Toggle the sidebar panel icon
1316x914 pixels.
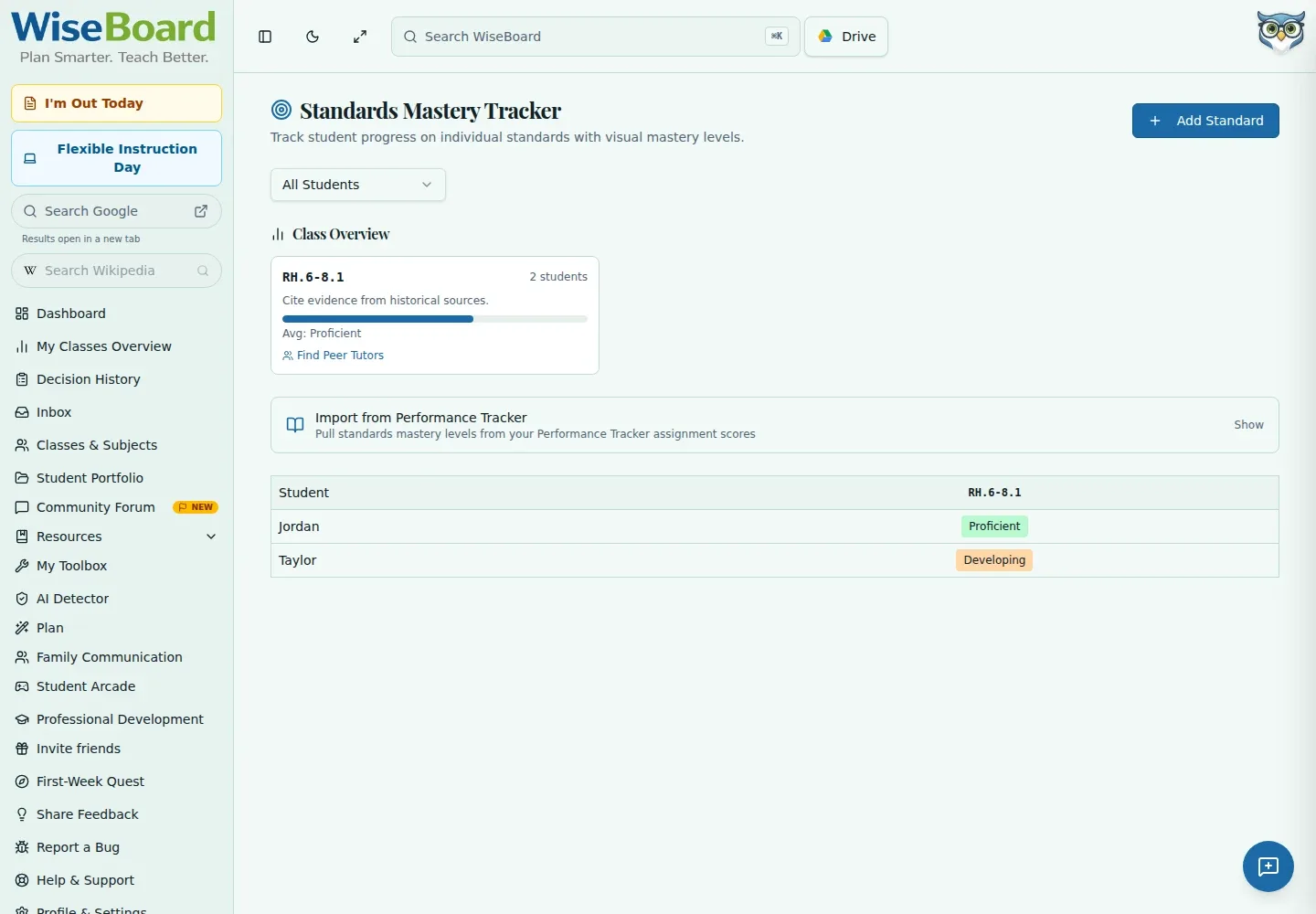click(265, 37)
